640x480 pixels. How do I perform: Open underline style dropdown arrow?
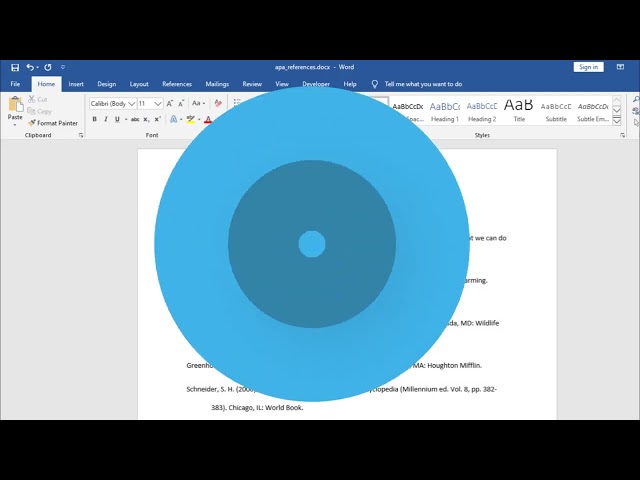point(126,120)
